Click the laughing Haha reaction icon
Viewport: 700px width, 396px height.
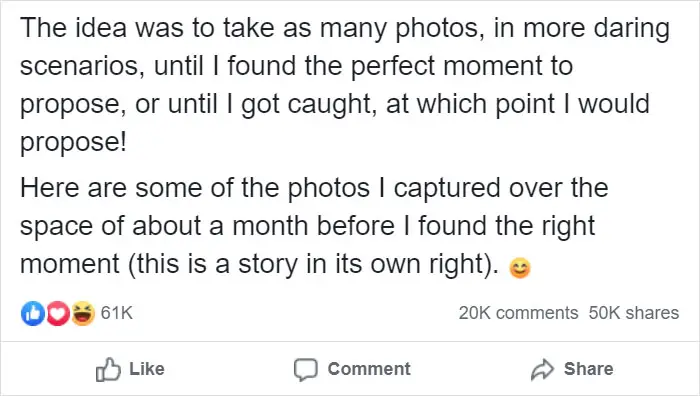[83, 313]
